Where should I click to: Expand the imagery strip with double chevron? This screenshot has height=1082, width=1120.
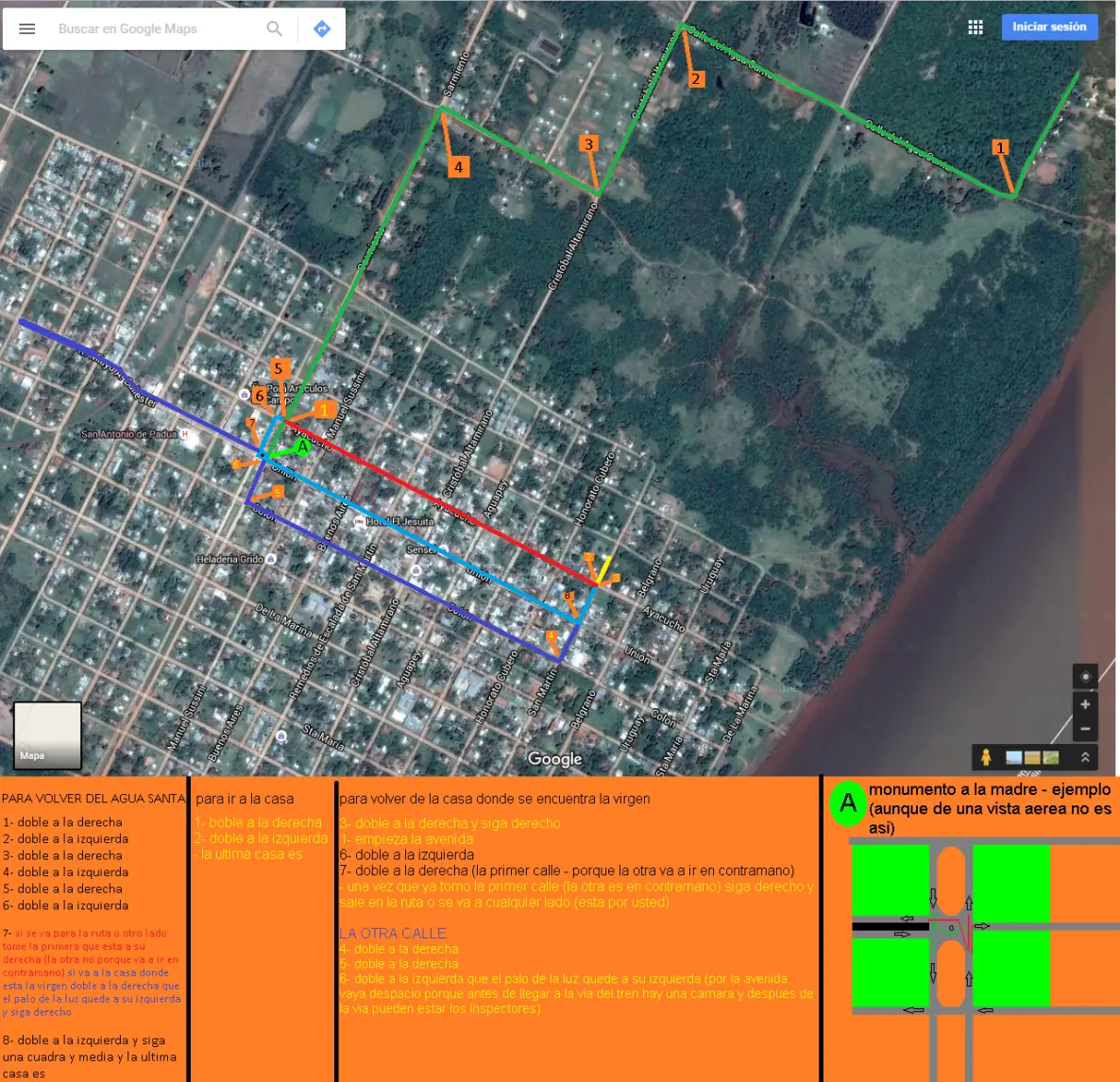click(x=1085, y=757)
